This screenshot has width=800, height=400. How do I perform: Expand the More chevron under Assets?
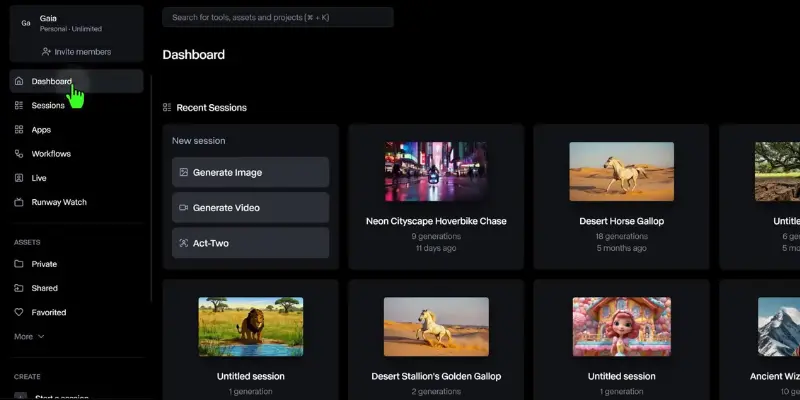coord(41,337)
